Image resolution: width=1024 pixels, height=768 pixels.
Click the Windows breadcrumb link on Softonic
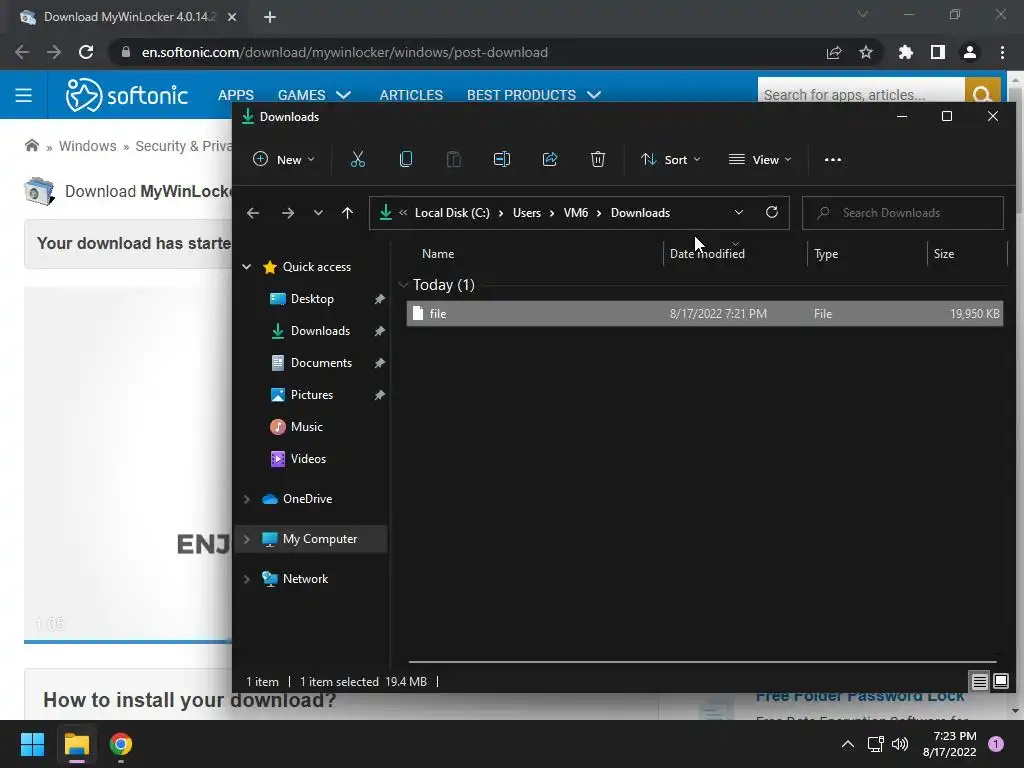(88, 146)
